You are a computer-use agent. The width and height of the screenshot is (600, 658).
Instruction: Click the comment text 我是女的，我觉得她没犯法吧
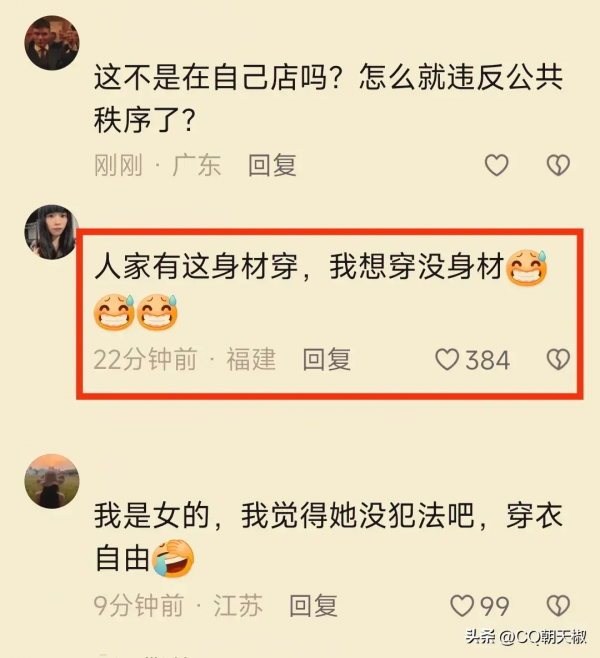284,516
